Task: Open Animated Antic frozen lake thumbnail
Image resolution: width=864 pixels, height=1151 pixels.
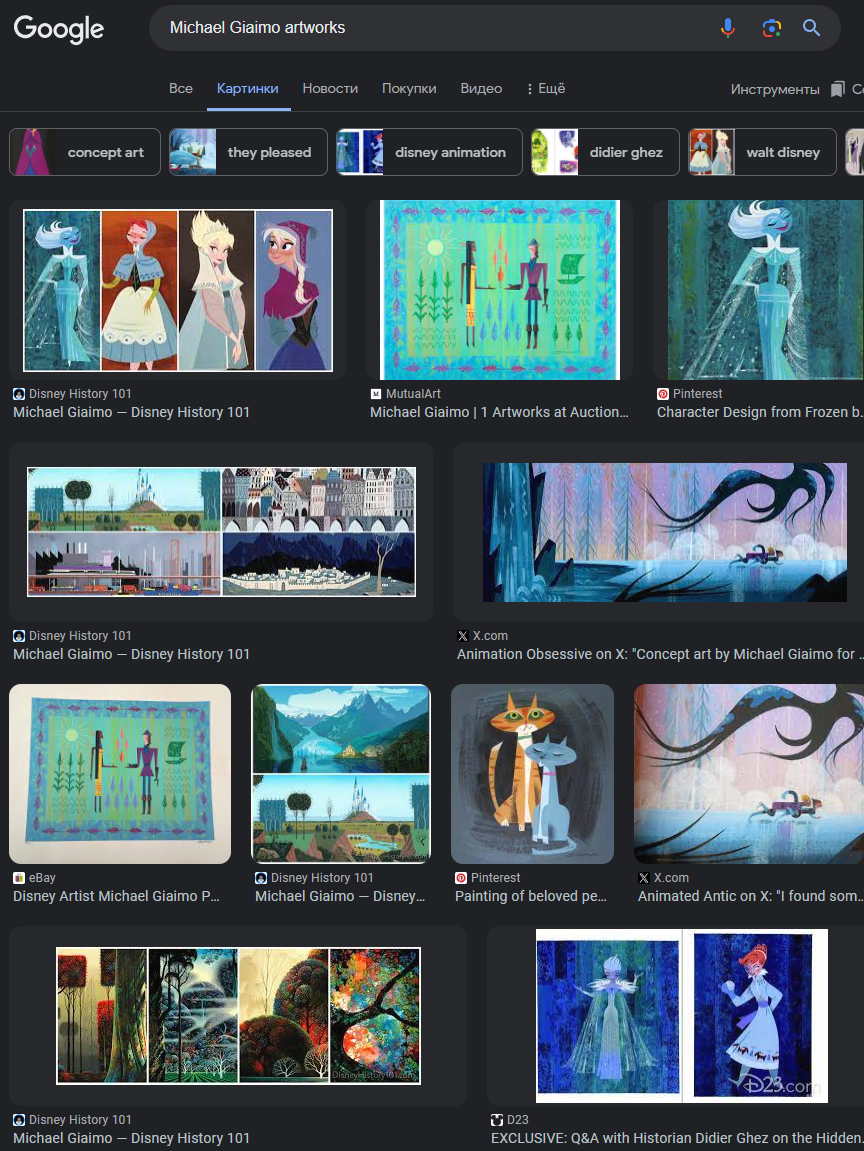Action: coord(749,774)
